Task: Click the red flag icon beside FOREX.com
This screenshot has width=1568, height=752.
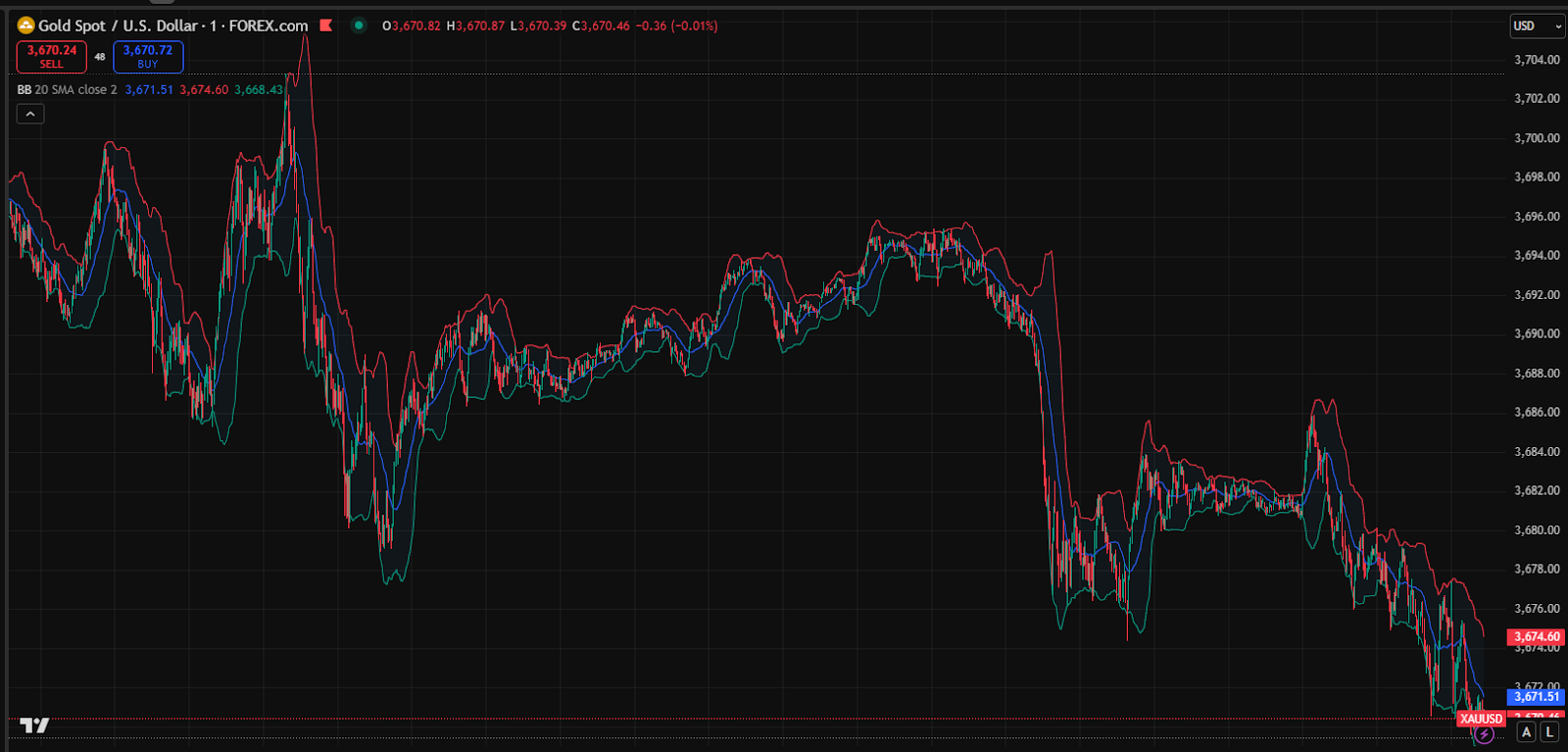Action: (326, 25)
